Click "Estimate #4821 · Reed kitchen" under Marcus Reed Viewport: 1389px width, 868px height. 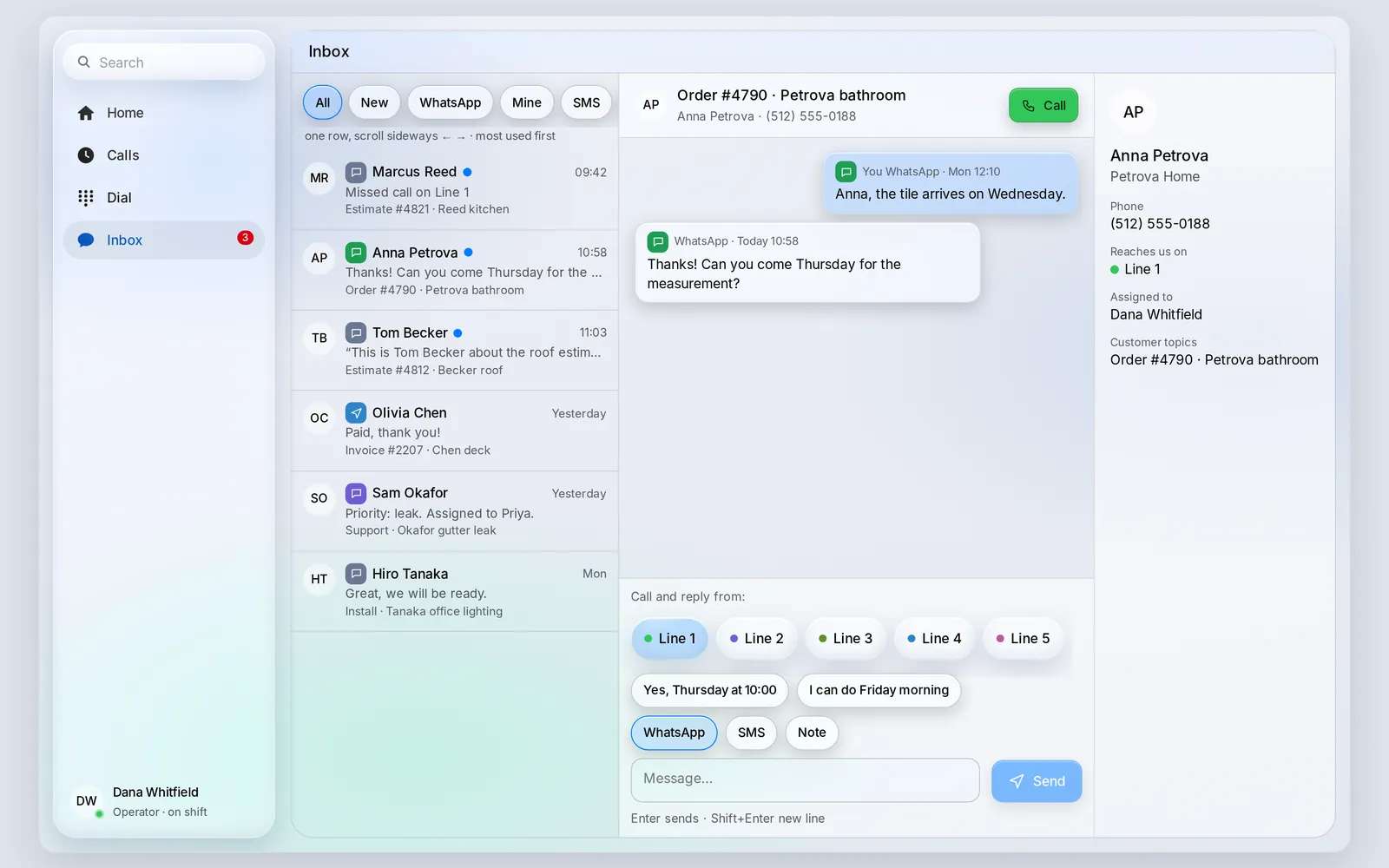(x=427, y=209)
